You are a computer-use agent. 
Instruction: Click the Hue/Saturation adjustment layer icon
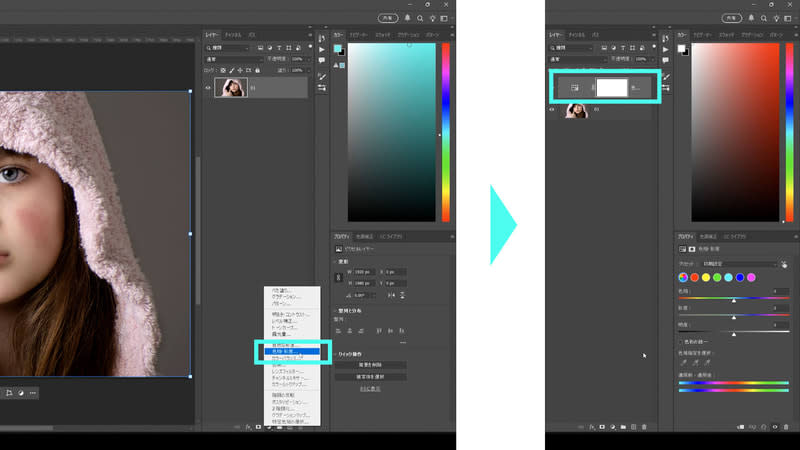pyautogui.click(x=575, y=88)
